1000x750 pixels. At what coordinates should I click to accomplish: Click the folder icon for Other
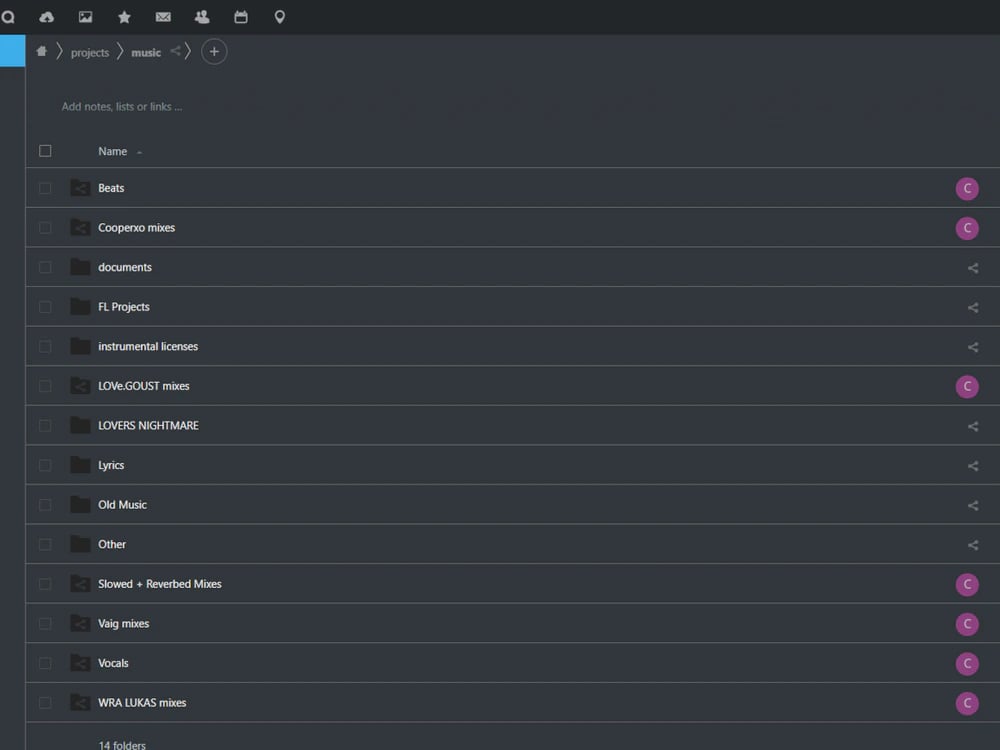[x=80, y=544]
